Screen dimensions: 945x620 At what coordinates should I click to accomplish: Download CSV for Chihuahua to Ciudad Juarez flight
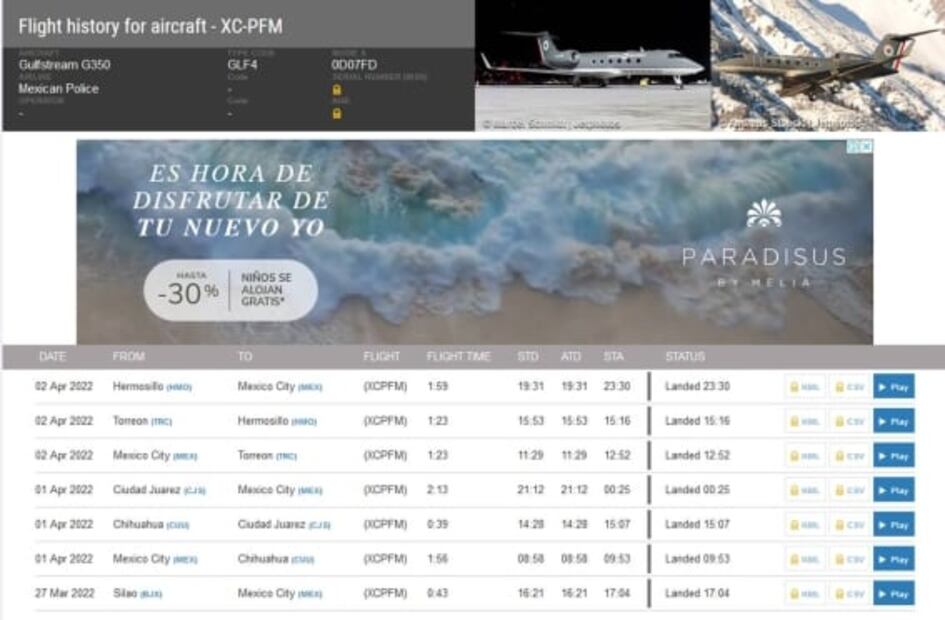click(x=849, y=525)
